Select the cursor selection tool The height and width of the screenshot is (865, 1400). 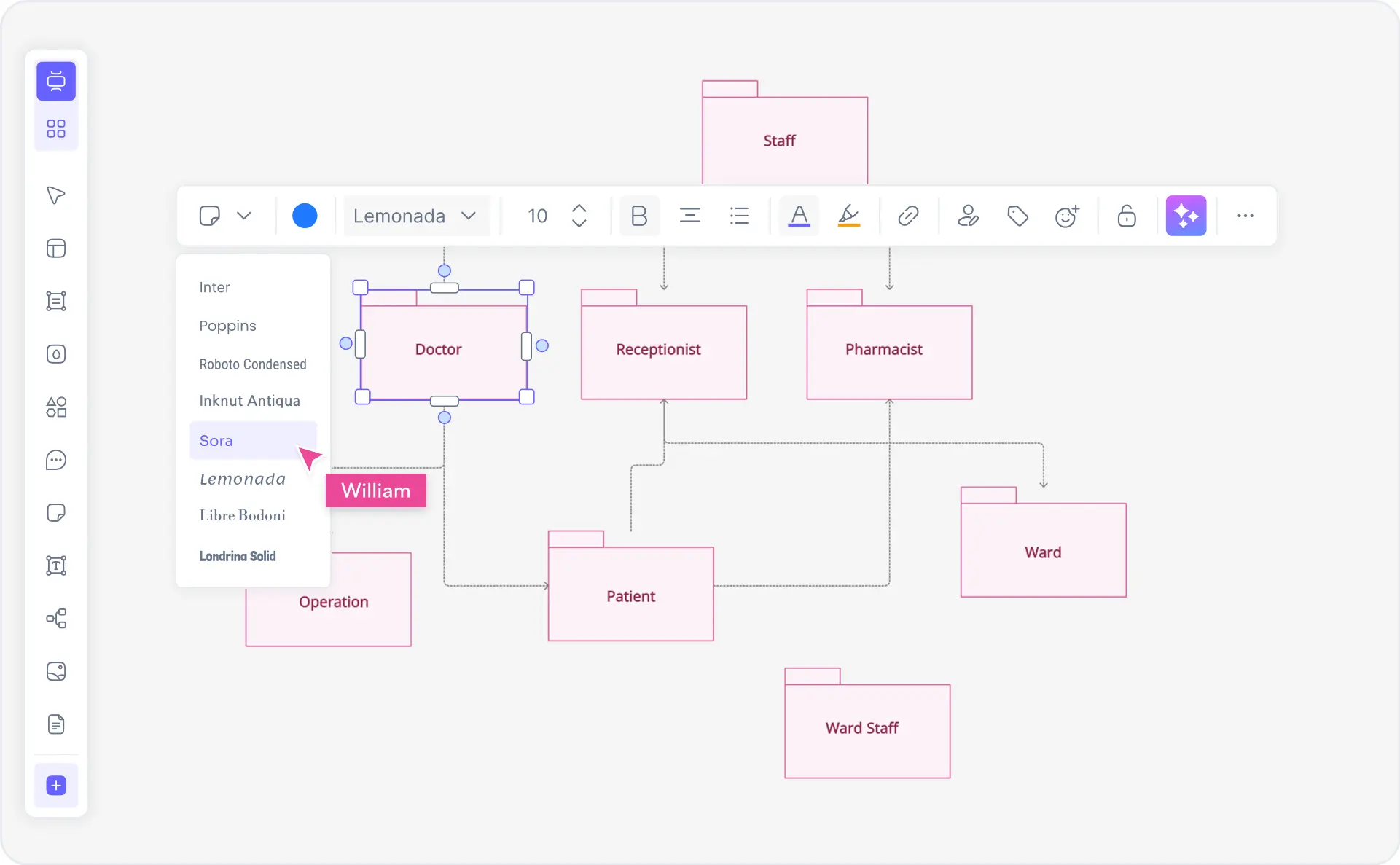tap(56, 195)
